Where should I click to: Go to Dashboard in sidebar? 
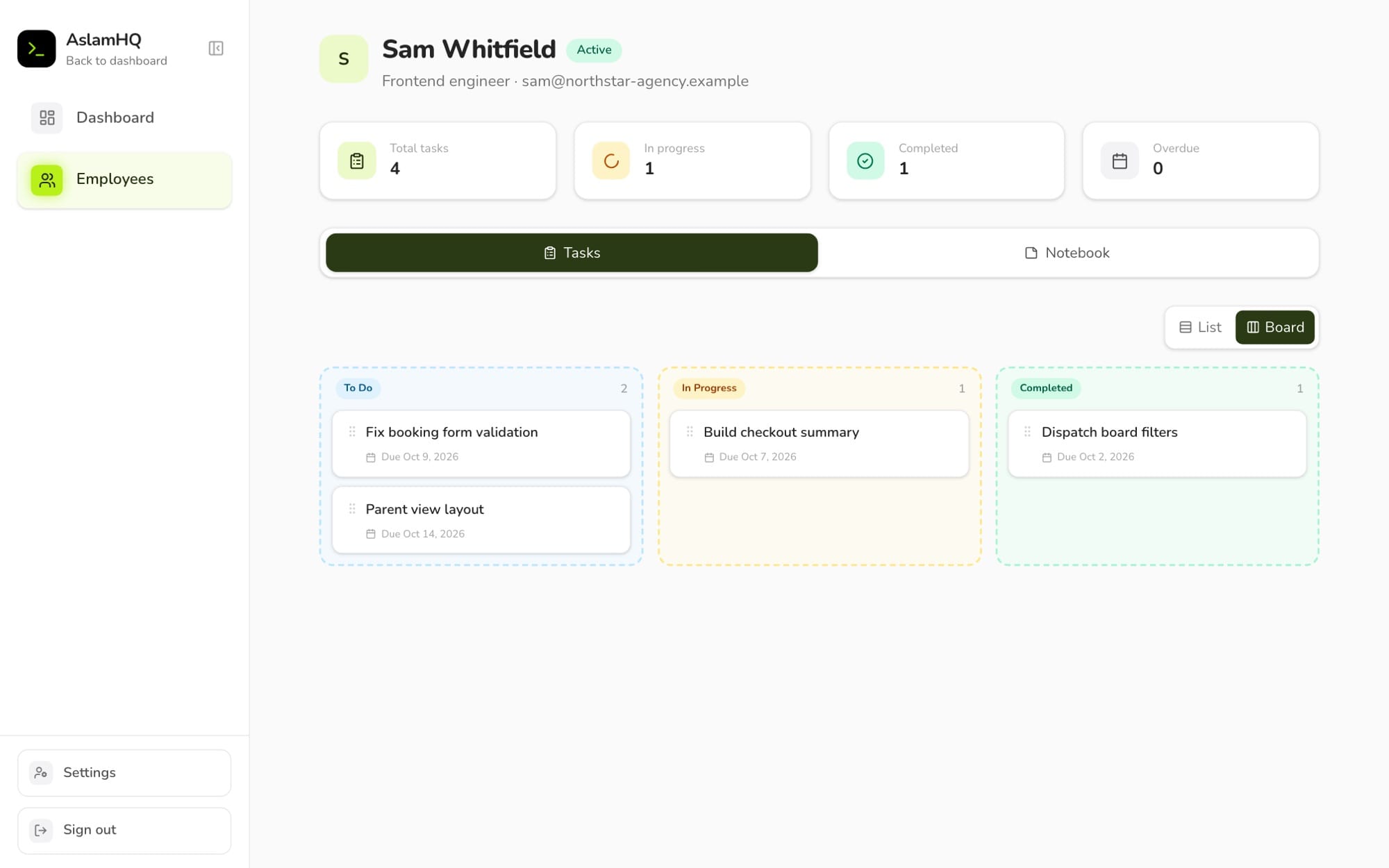click(124, 118)
